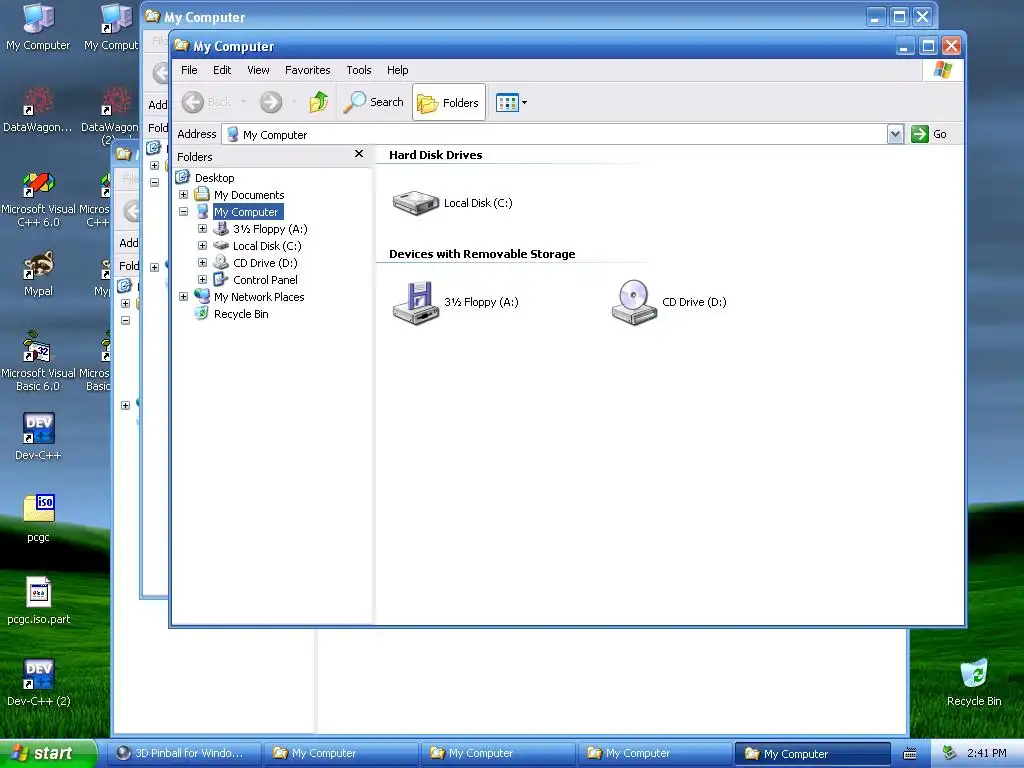Click the 2:41 PM clock
The width and height of the screenshot is (1024, 768).
point(986,753)
